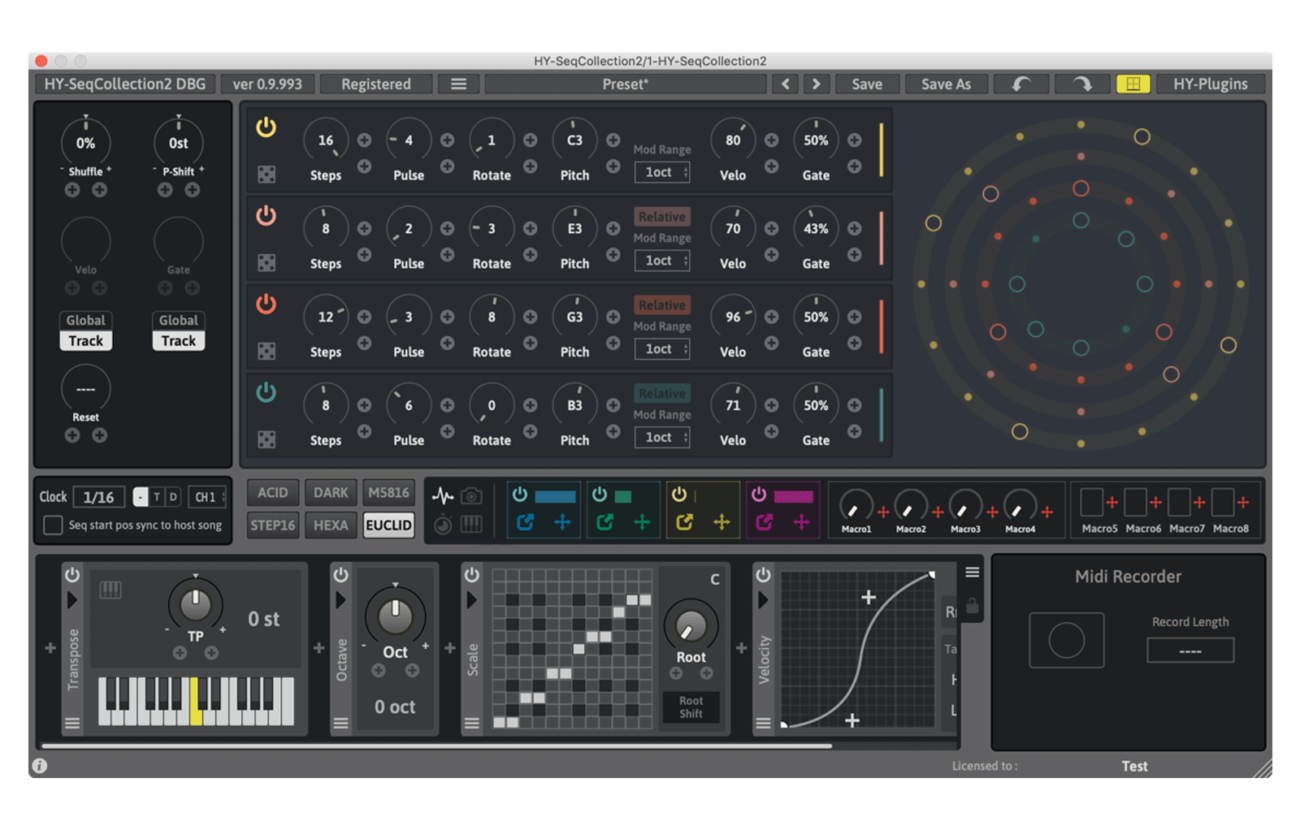Toggle the yellow layout view icon
Screen dimensions: 1300x830
pyautogui.click(x=1133, y=84)
